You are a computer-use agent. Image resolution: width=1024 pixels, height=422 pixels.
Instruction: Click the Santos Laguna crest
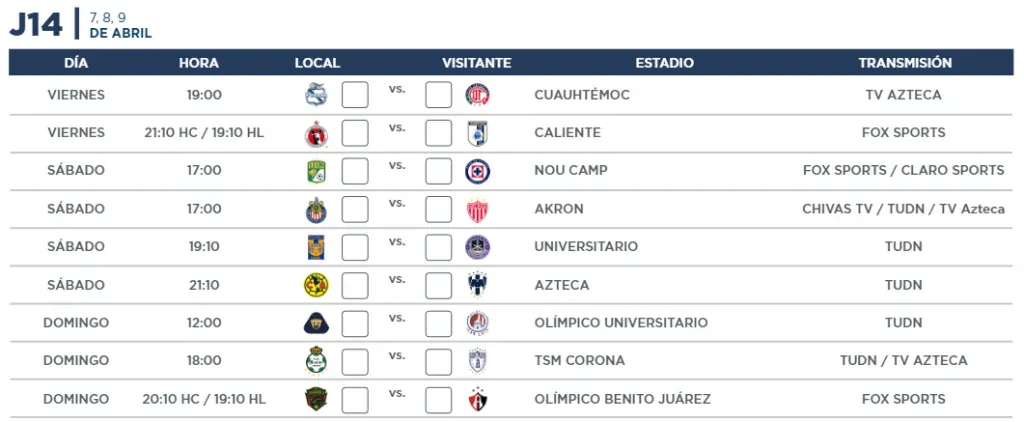click(316, 361)
